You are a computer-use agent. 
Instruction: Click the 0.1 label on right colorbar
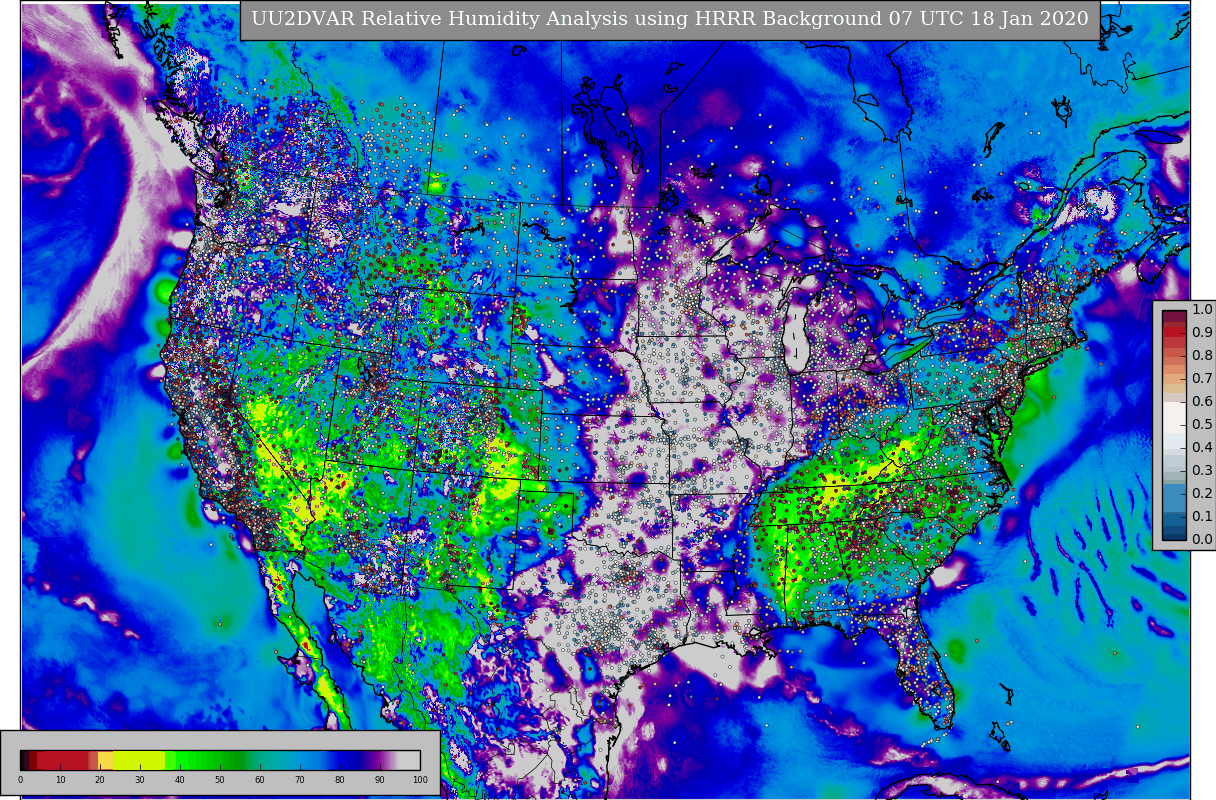pos(1202,517)
